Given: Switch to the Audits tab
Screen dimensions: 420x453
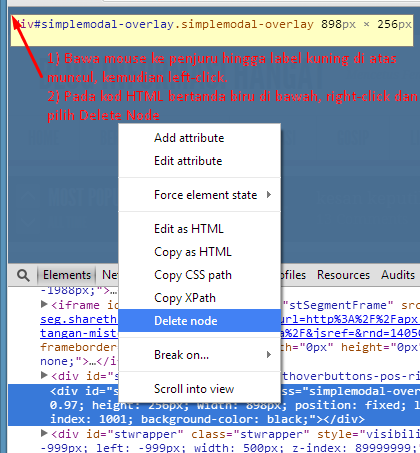Looking at the screenshot, I should pyautogui.click(x=398, y=275).
